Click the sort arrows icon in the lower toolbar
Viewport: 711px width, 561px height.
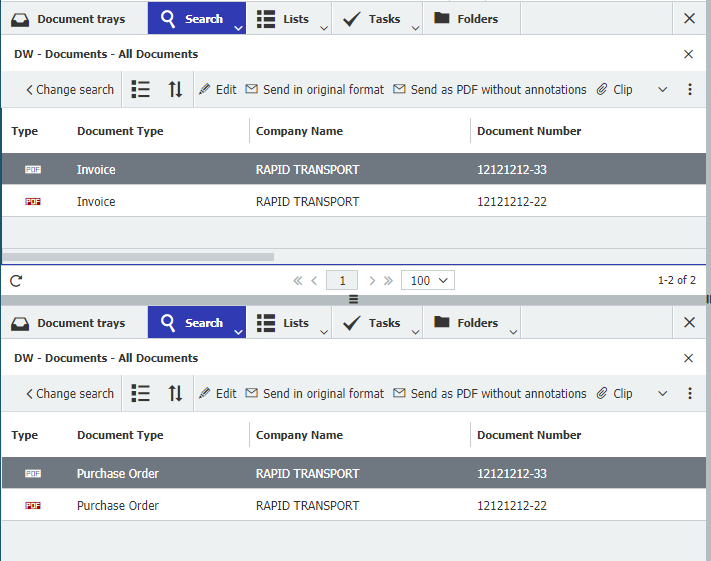[175, 393]
